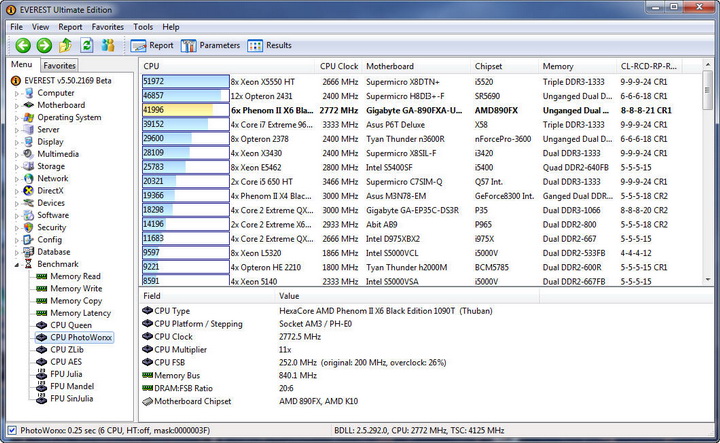Select the Database icon in the tree

pos(29,252)
